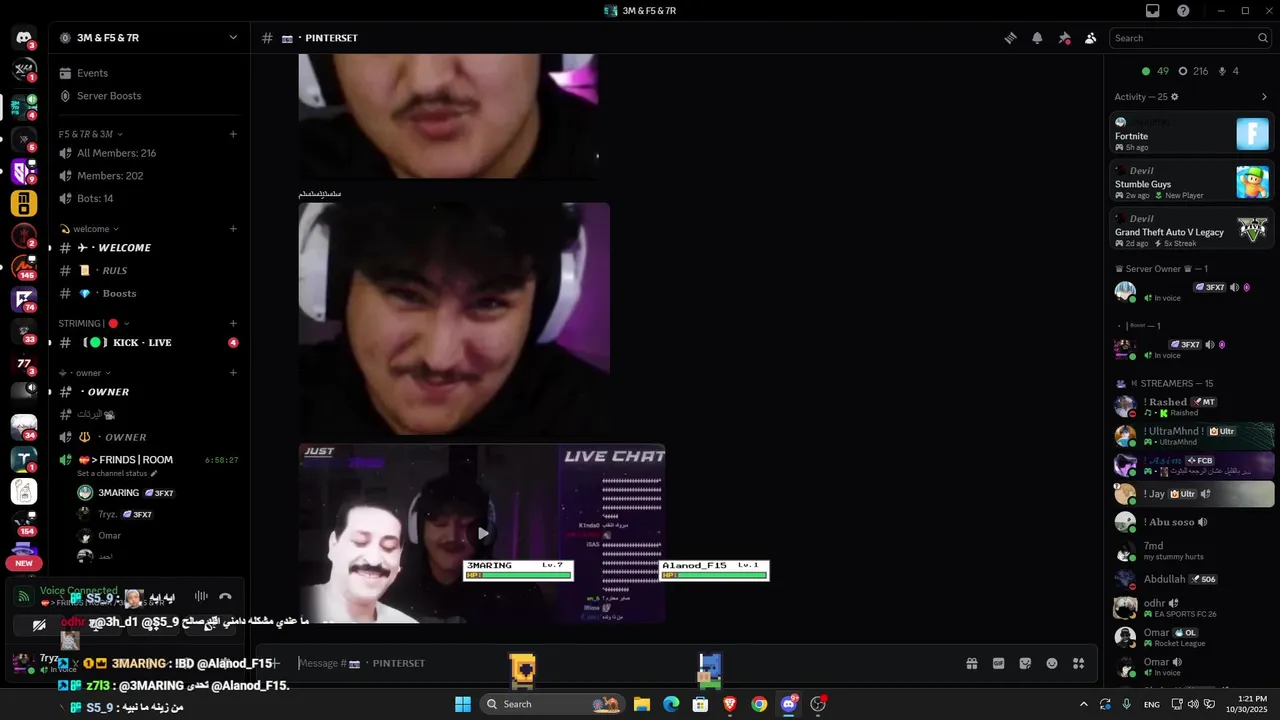This screenshot has height=720, width=1280.
Task: Open the Fortnite activity card
Action: [x=1192, y=133]
